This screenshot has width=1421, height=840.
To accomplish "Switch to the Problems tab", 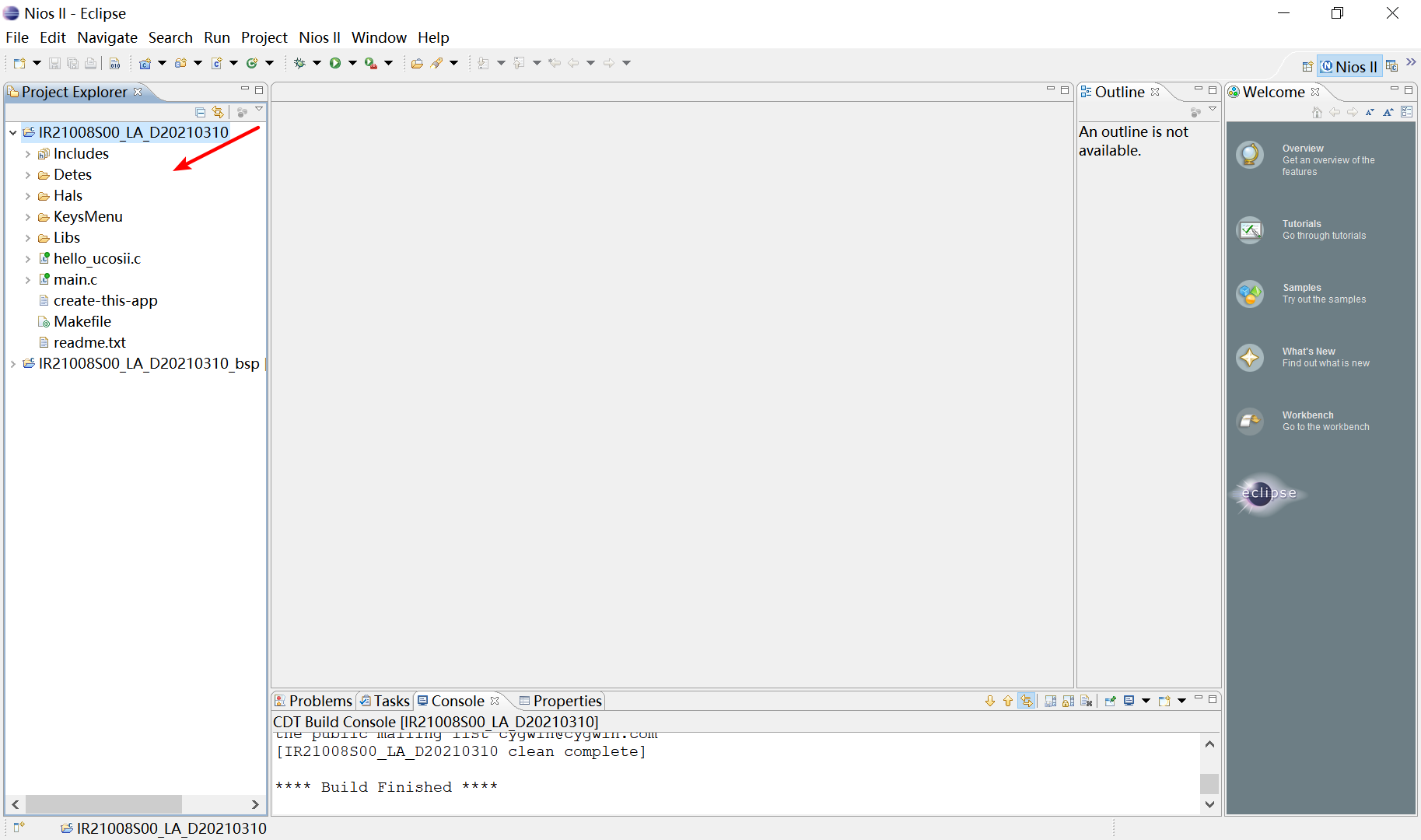I will (313, 701).
